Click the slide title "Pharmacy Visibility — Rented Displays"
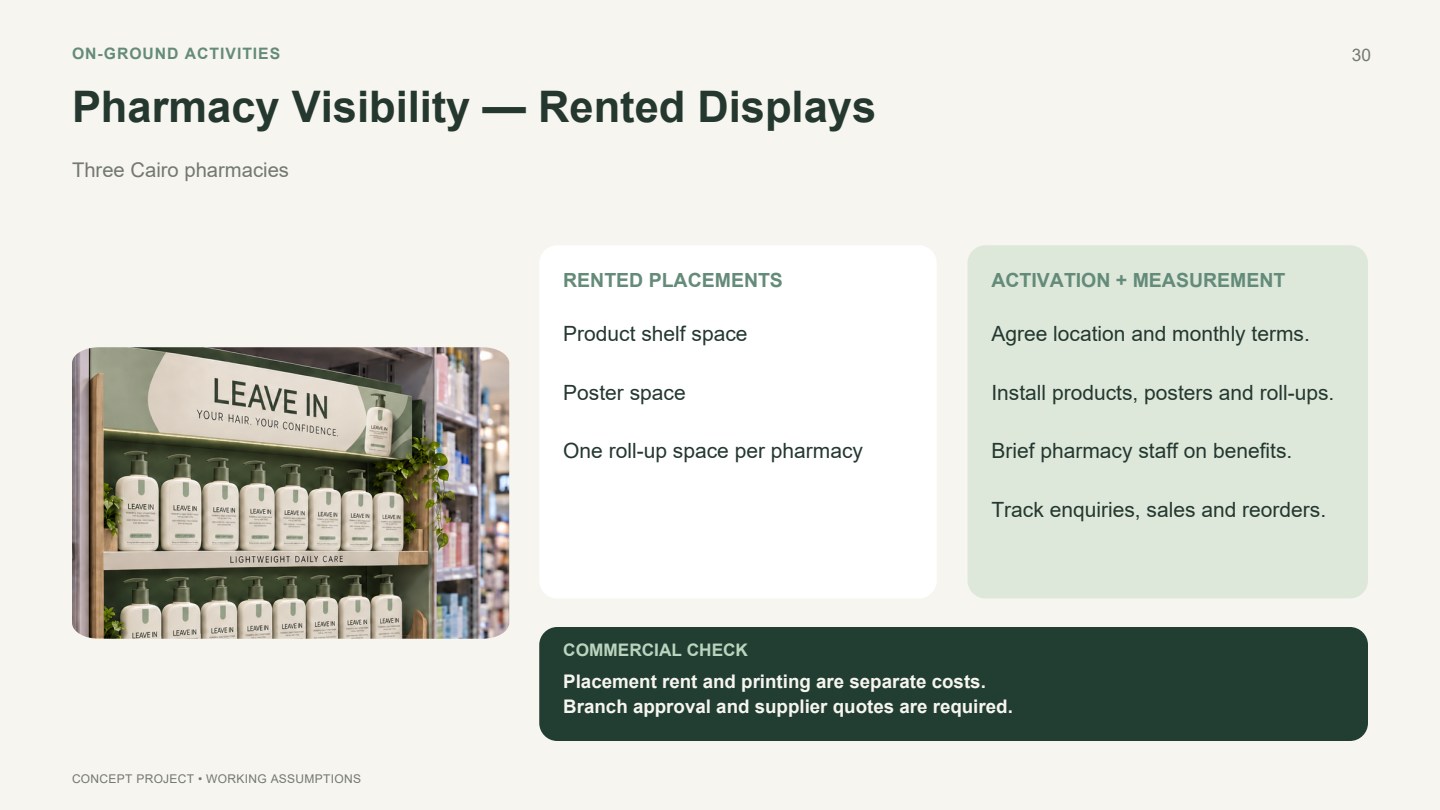 pos(473,107)
